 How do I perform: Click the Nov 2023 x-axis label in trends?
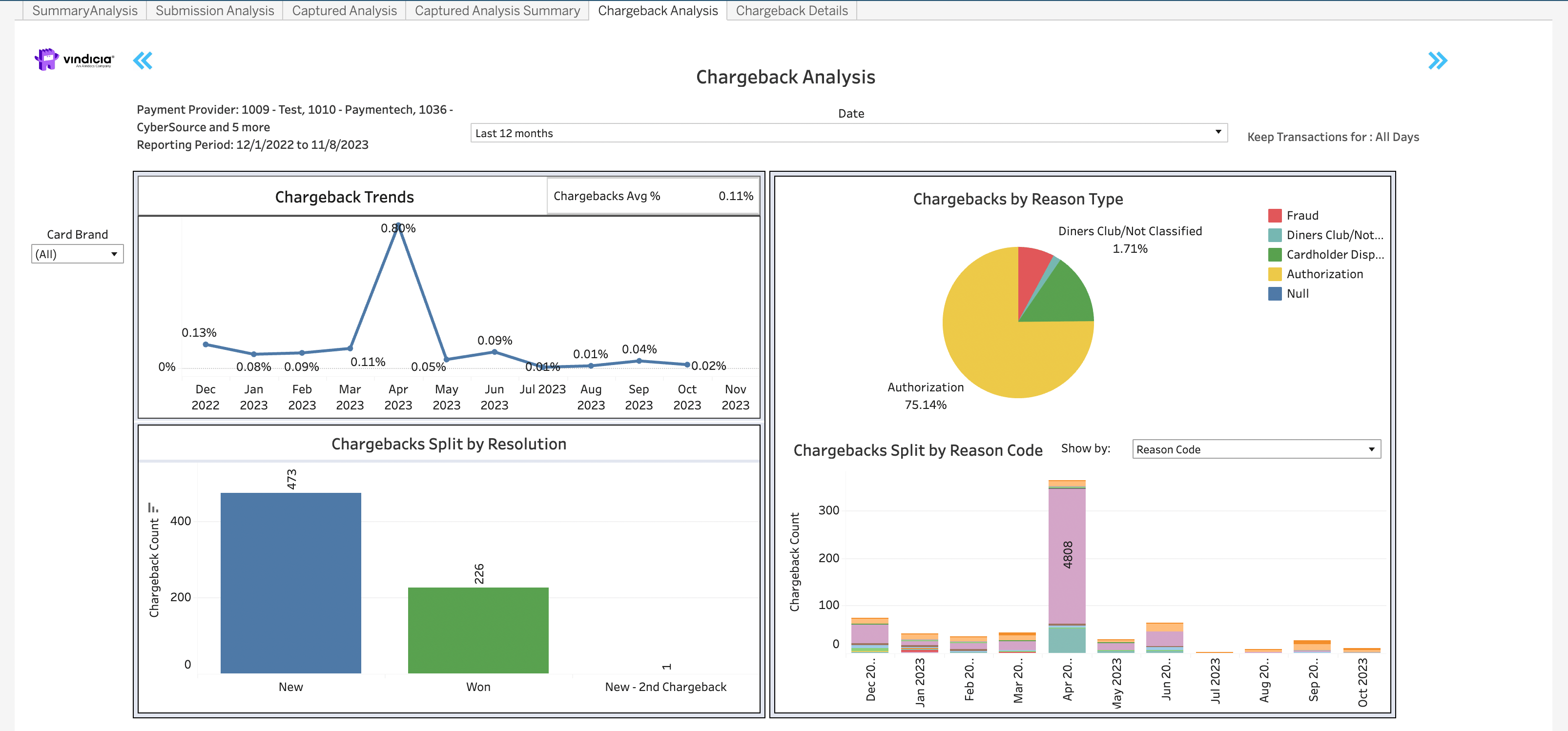[735, 397]
